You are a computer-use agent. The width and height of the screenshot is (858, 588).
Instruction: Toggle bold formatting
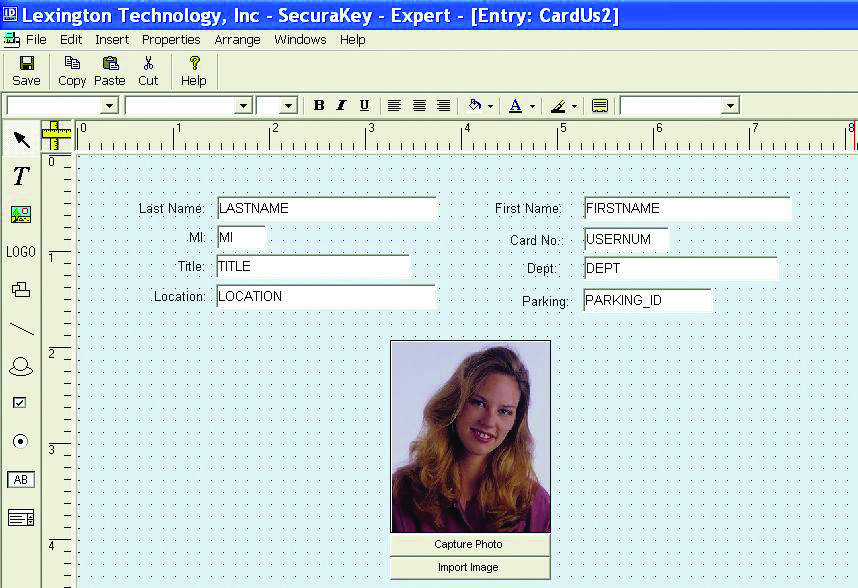pyautogui.click(x=318, y=104)
